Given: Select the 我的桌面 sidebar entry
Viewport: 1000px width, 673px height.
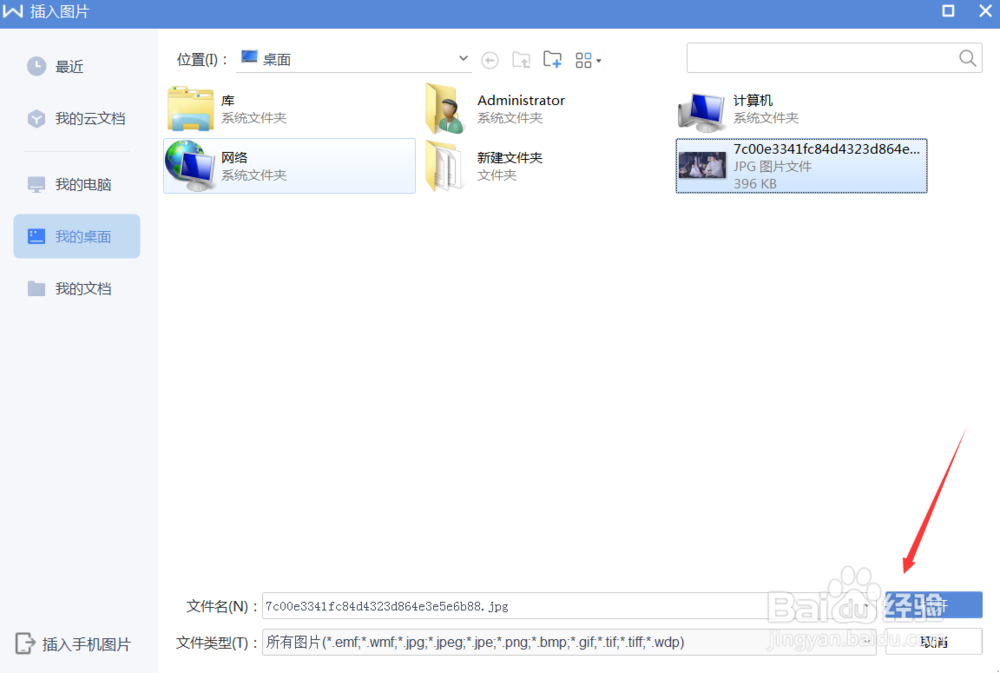Looking at the screenshot, I should pos(76,236).
